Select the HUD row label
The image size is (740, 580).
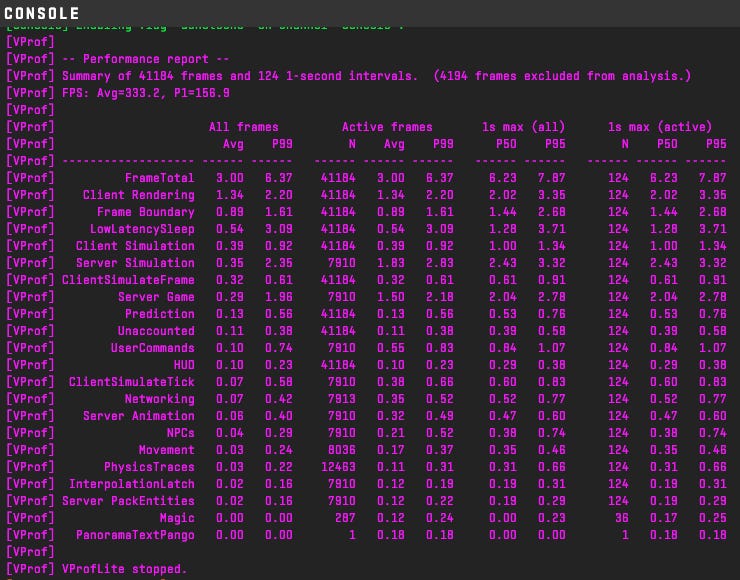coord(184,365)
